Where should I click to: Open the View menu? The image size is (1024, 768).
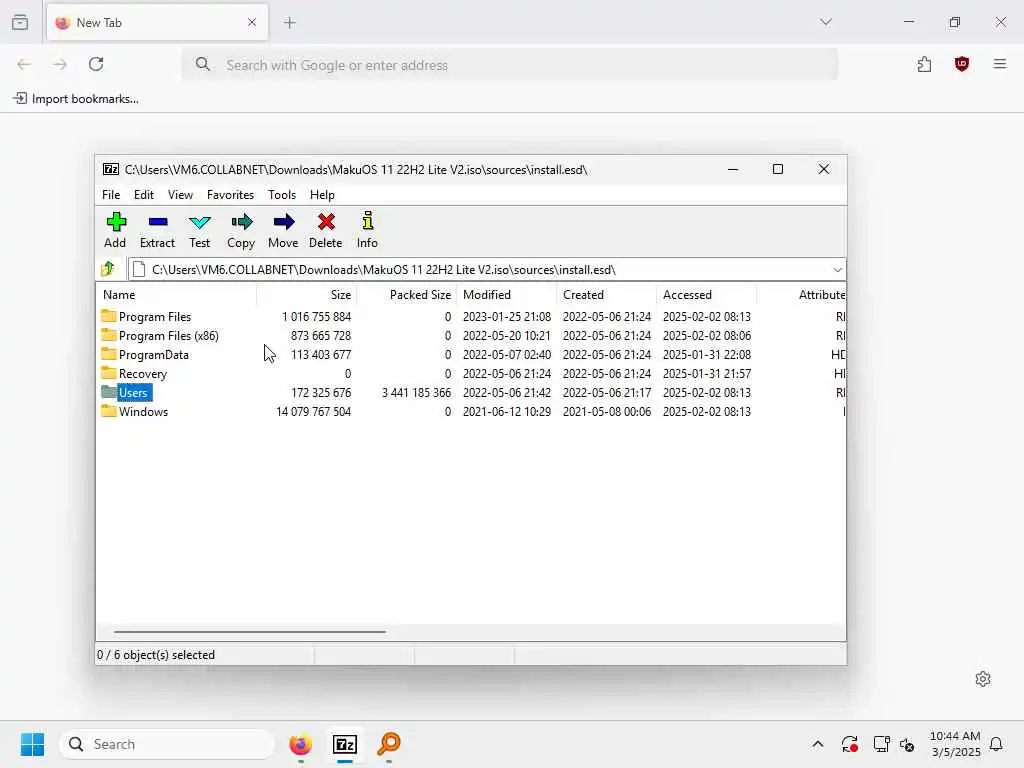[x=180, y=195]
